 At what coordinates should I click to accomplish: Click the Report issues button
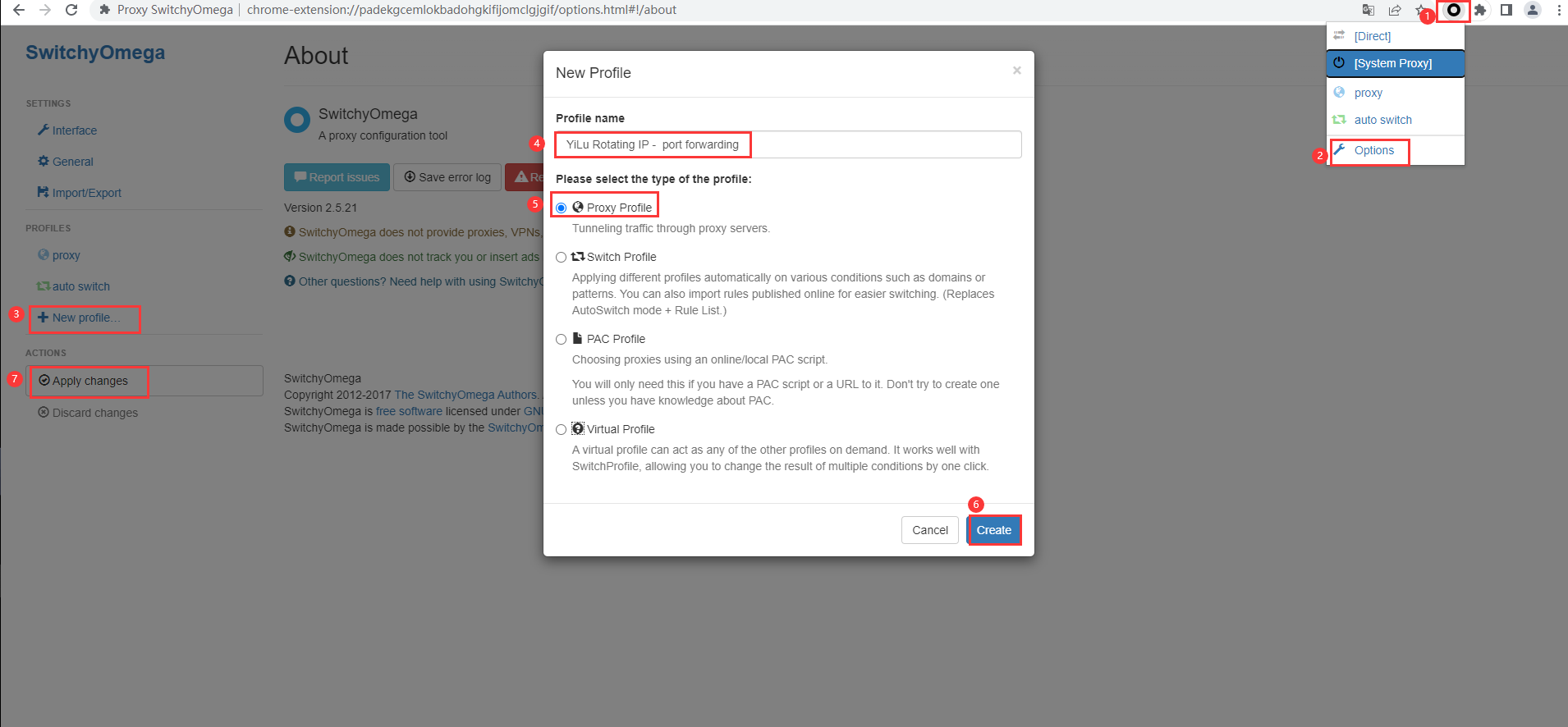[x=337, y=177]
